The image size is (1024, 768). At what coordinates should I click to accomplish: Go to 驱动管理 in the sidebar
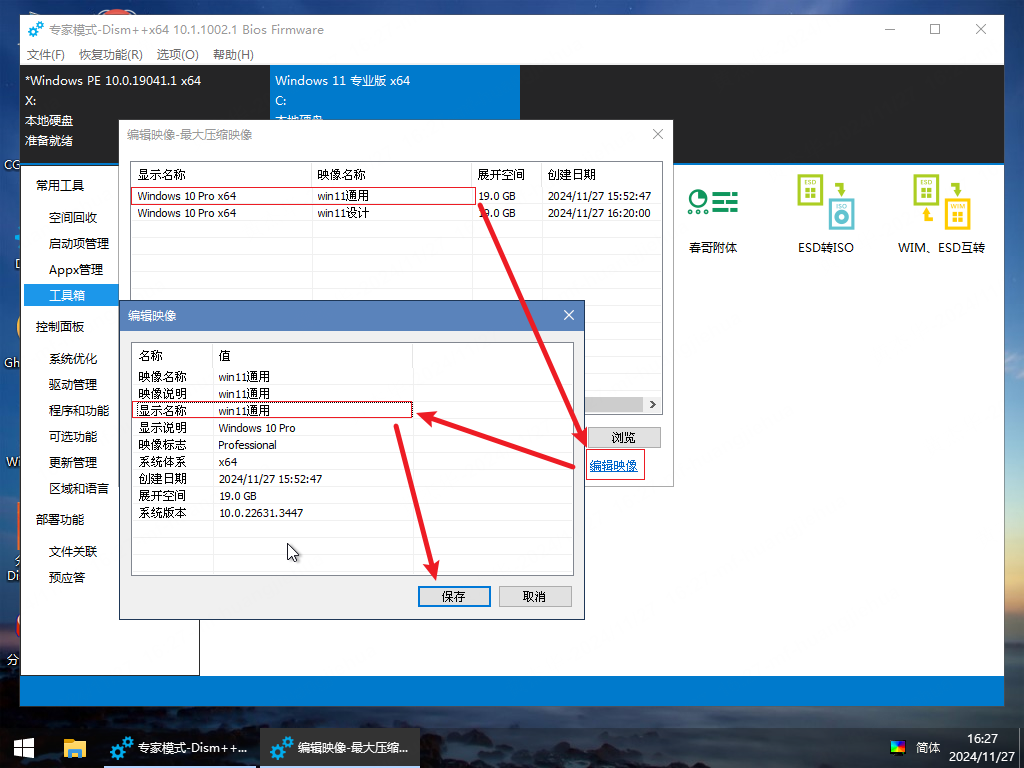pos(72,385)
